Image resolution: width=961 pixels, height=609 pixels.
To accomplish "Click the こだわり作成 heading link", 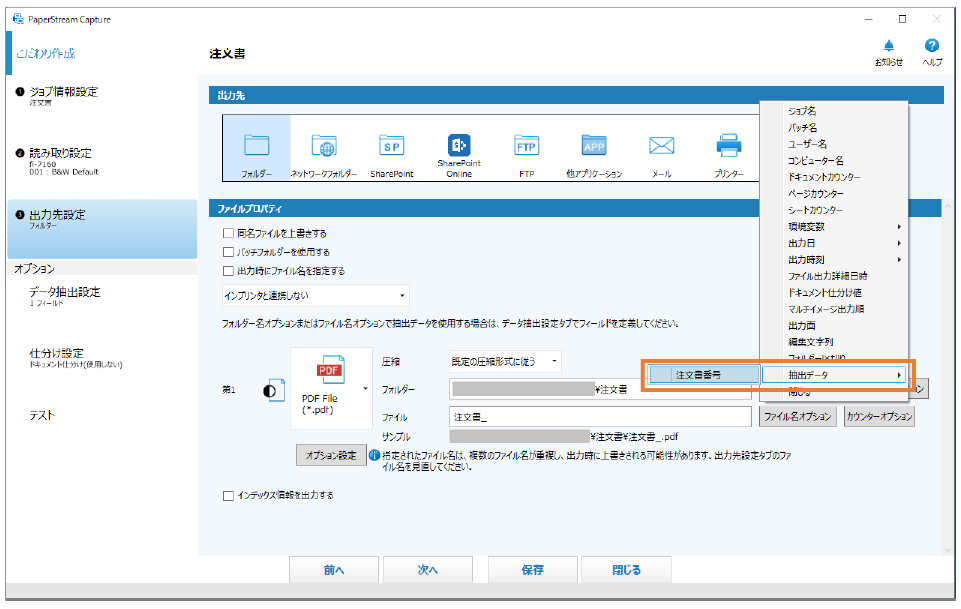I will point(45,54).
